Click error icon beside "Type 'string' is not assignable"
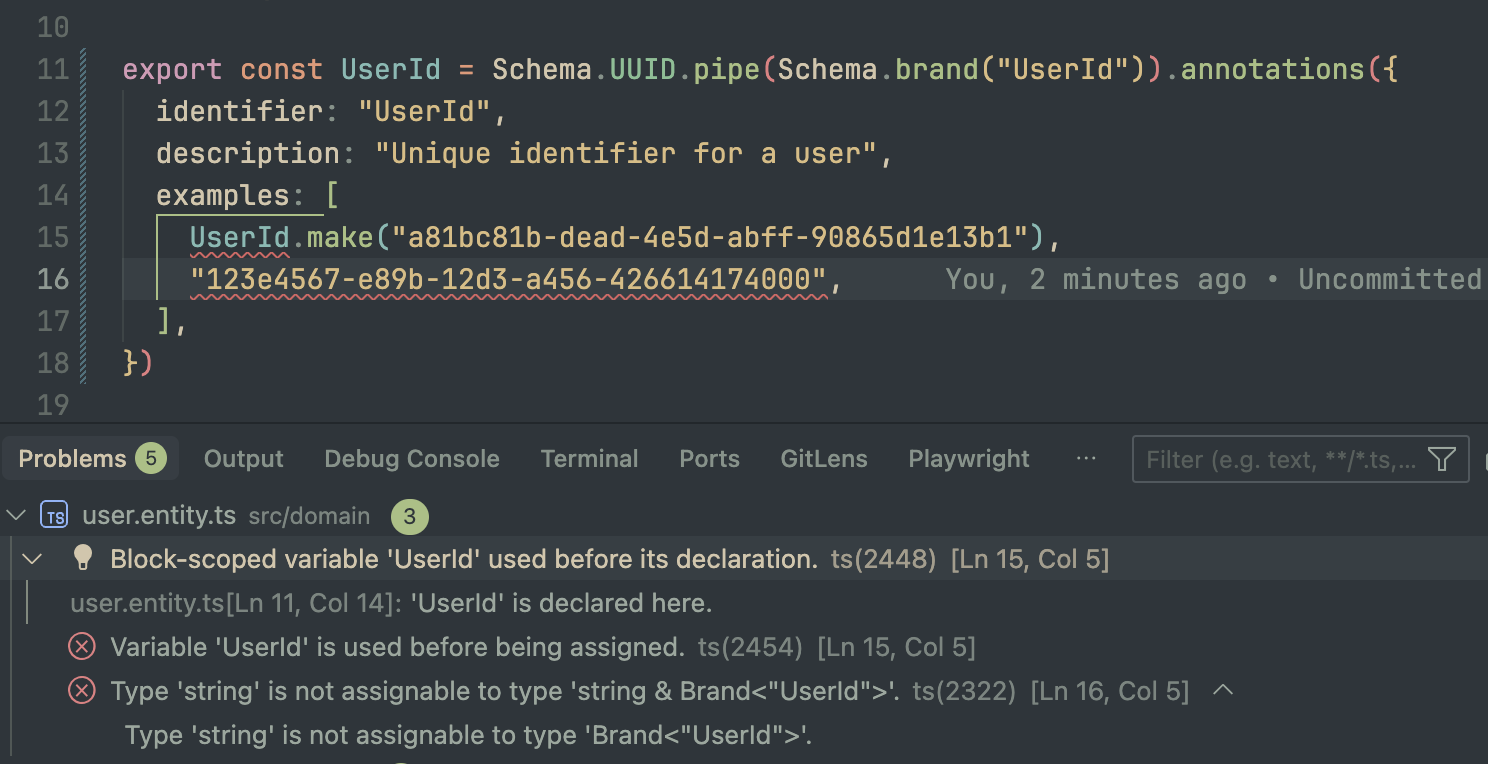The height and width of the screenshot is (764, 1488). 82,691
